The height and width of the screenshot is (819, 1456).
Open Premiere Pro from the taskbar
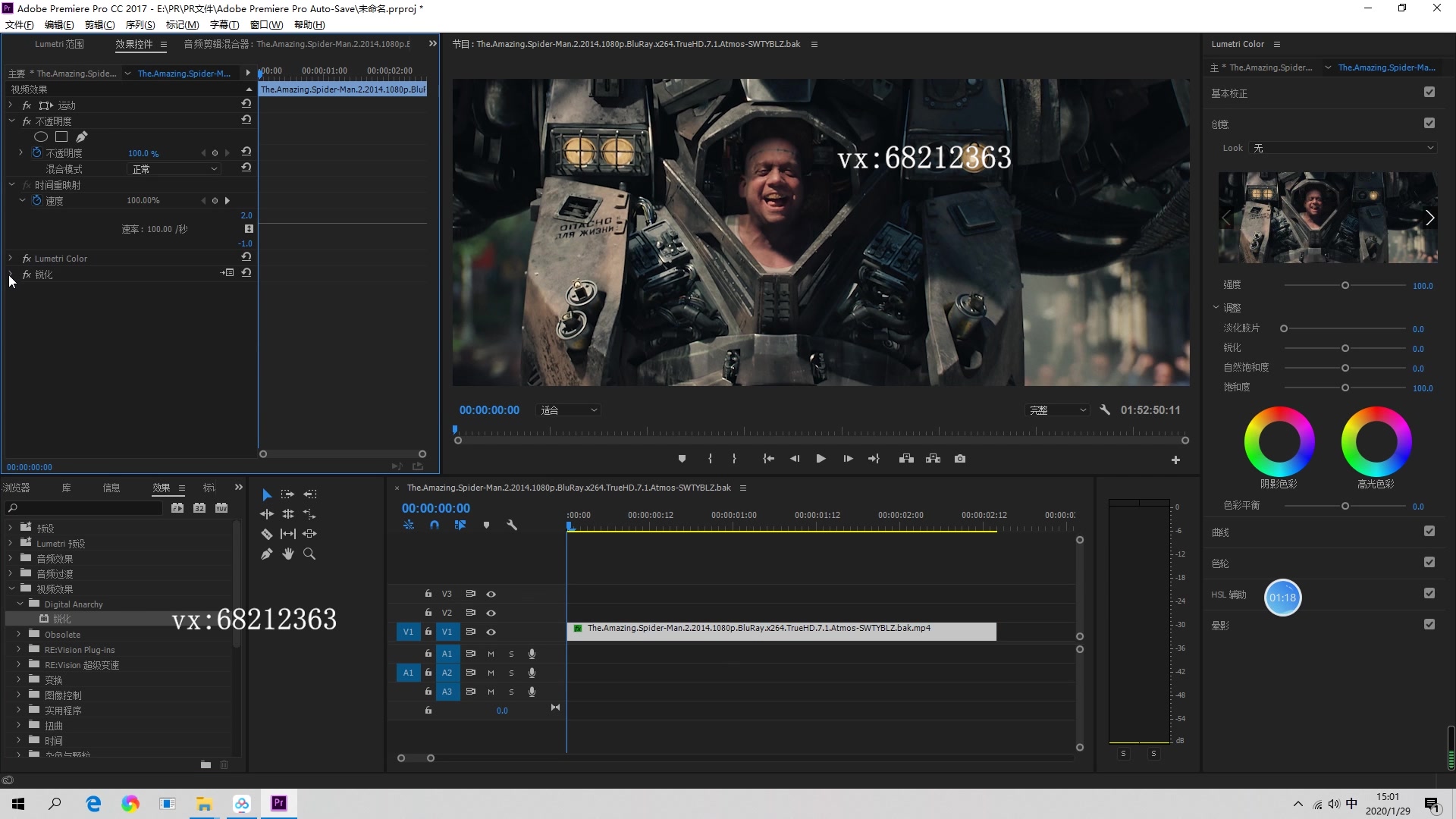click(279, 803)
